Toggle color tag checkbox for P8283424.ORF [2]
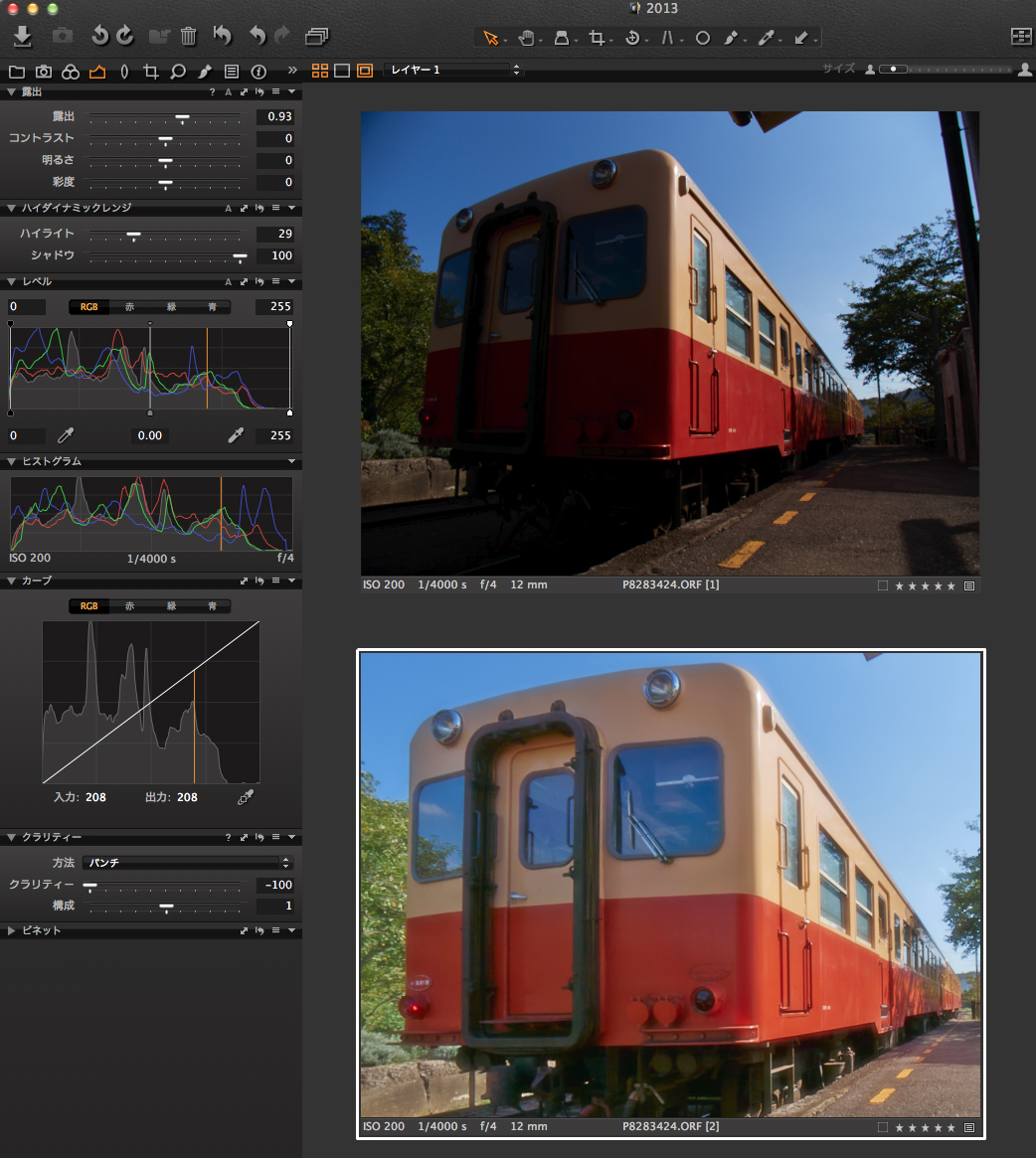The image size is (1036, 1158). point(883,1127)
